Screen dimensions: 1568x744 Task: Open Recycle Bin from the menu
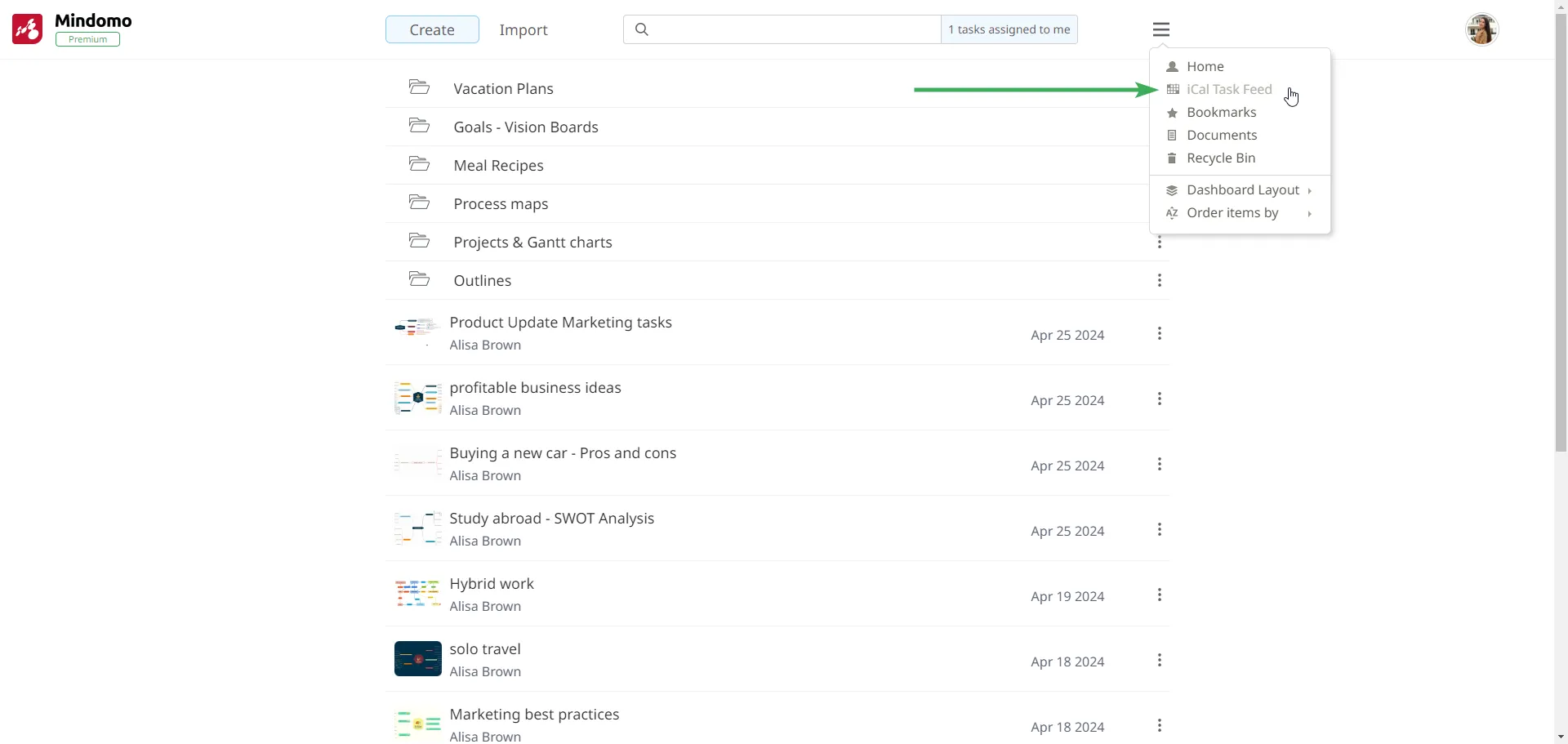[x=1220, y=158]
